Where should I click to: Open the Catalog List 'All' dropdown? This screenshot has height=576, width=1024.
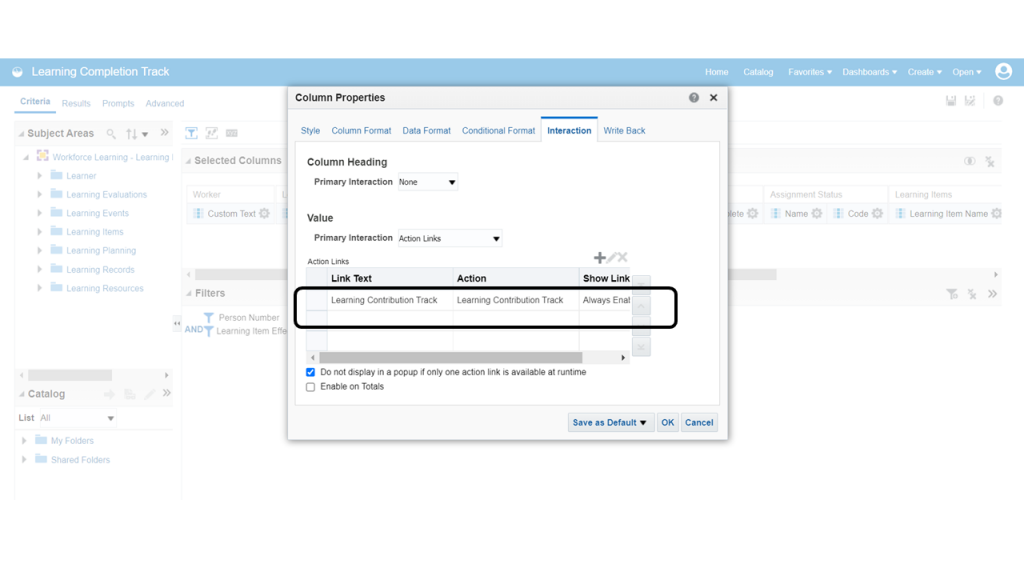click(x=77, y=418)
